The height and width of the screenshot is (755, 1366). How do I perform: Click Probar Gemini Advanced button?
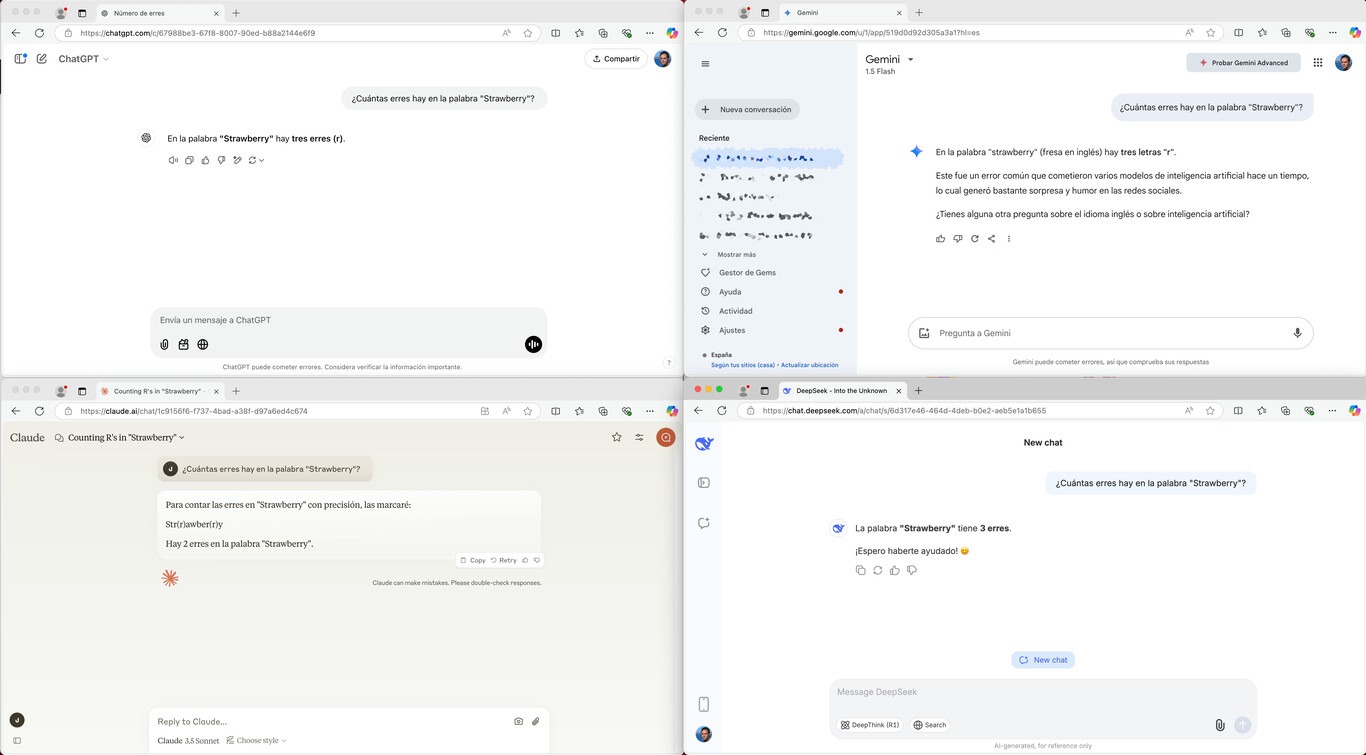point(1243,62)
